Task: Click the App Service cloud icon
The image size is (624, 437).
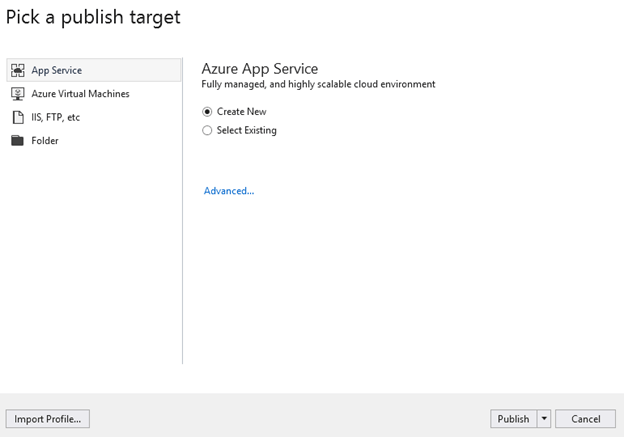Action: pos(18,70)
